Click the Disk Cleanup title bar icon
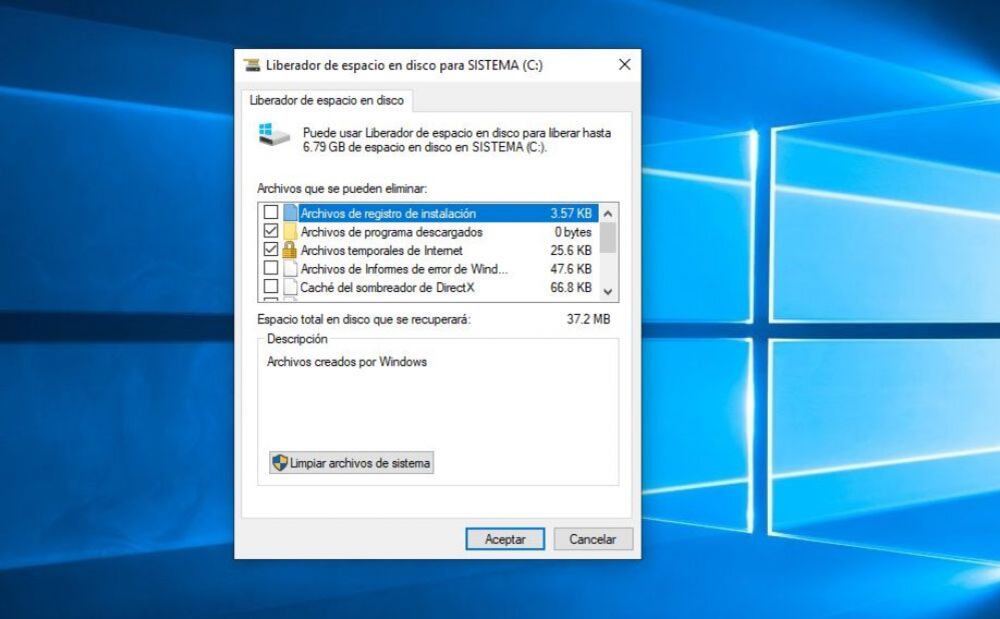This screenshot has width=1000, height=619. pyautogui.click(x=253, y=65)
